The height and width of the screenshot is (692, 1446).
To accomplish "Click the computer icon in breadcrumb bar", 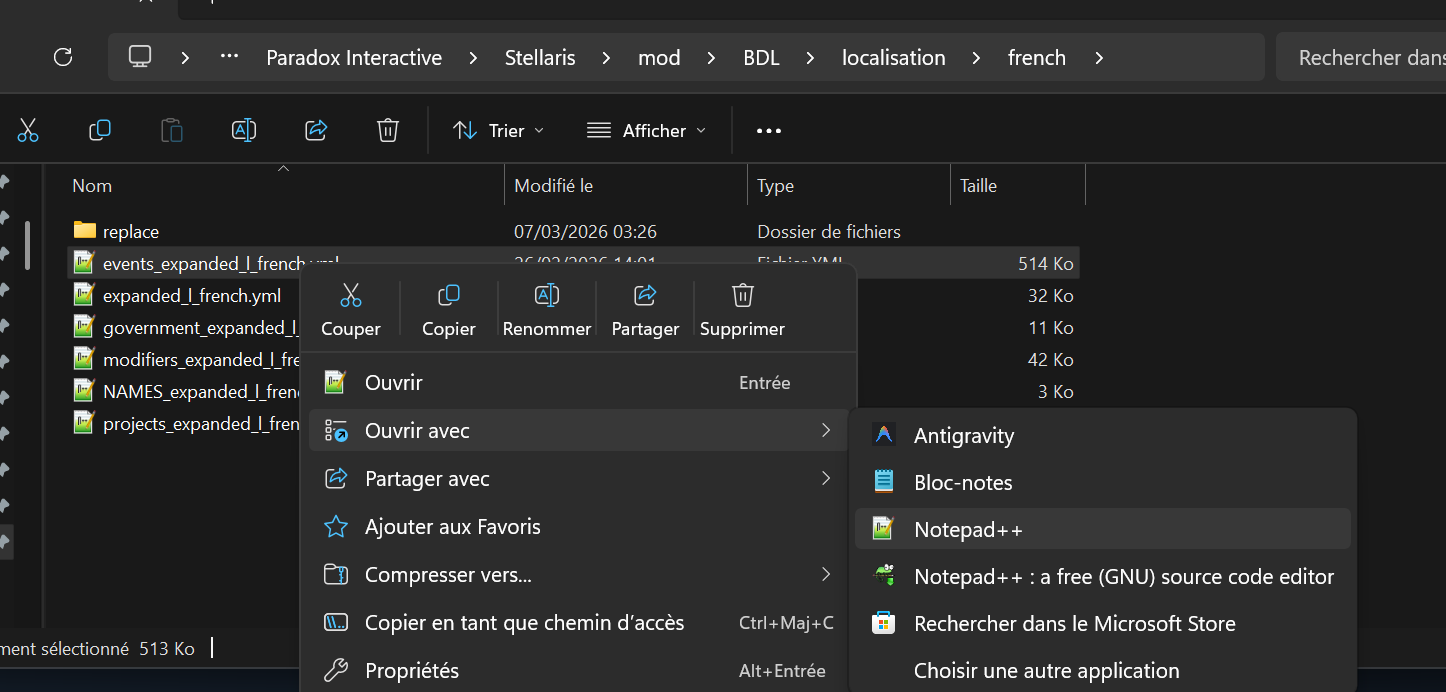I will (140, 57).
